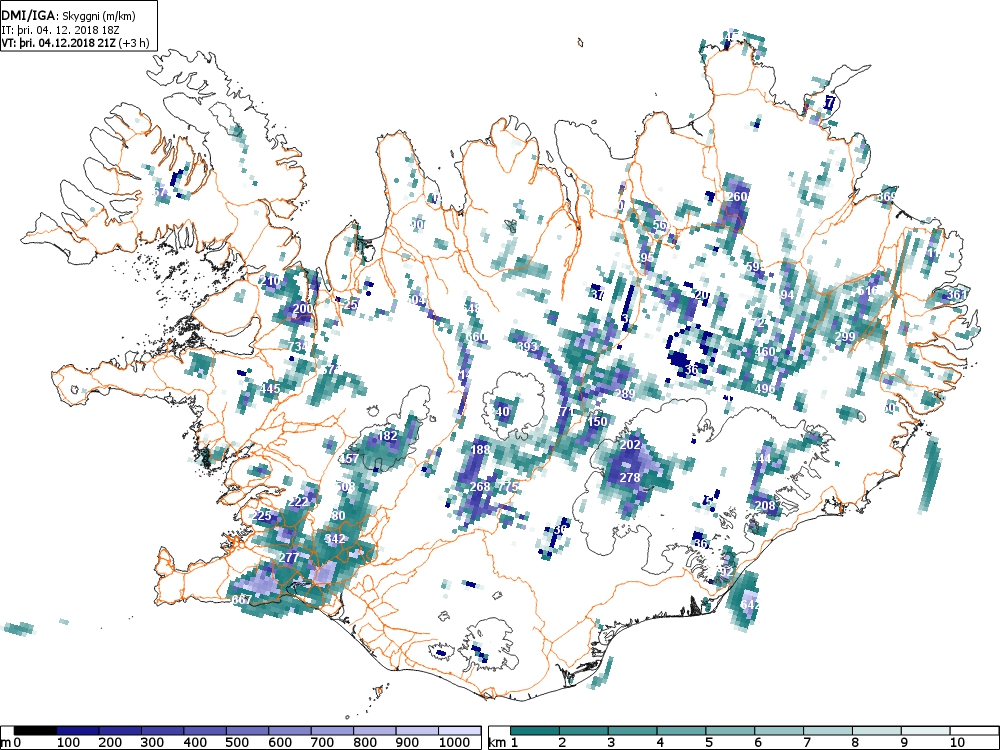Click the '10' label on the kilometre legend
This screenshot has width=1000, height=750.
pyautogui.click(x=957, y=742)
